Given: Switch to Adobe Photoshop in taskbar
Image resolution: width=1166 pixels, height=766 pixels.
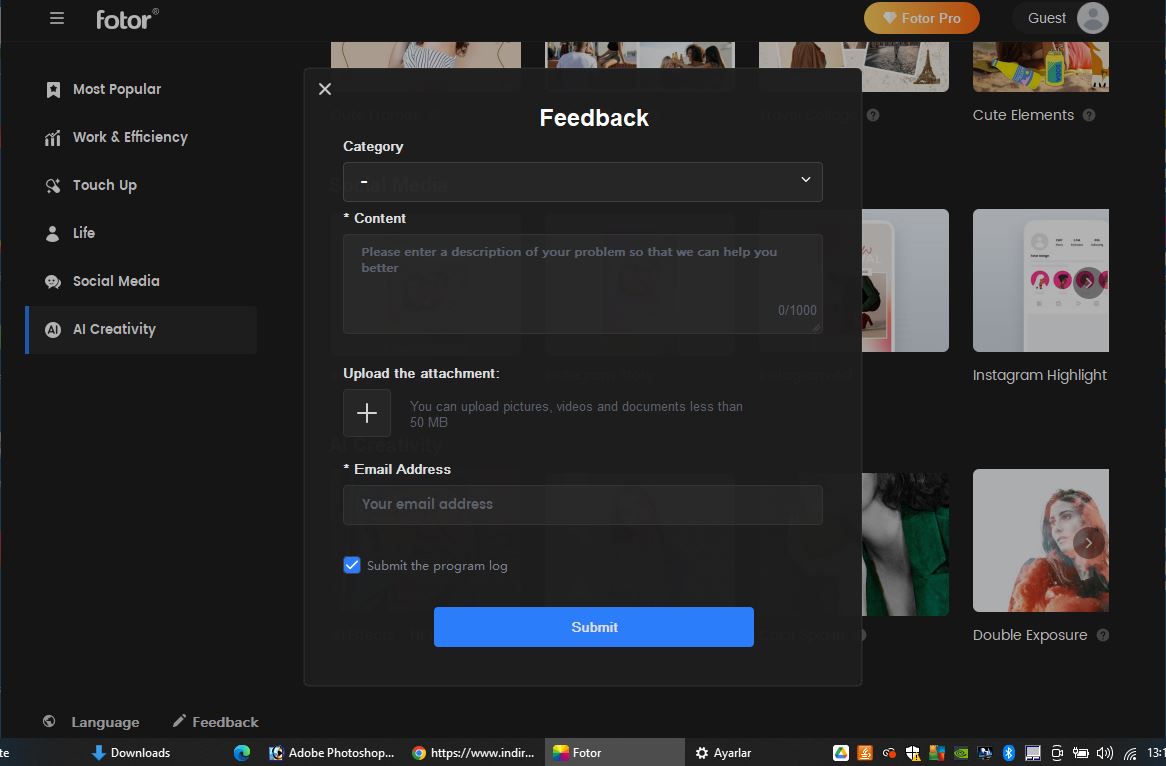Looking at the screenshot, I should (332, 753).
